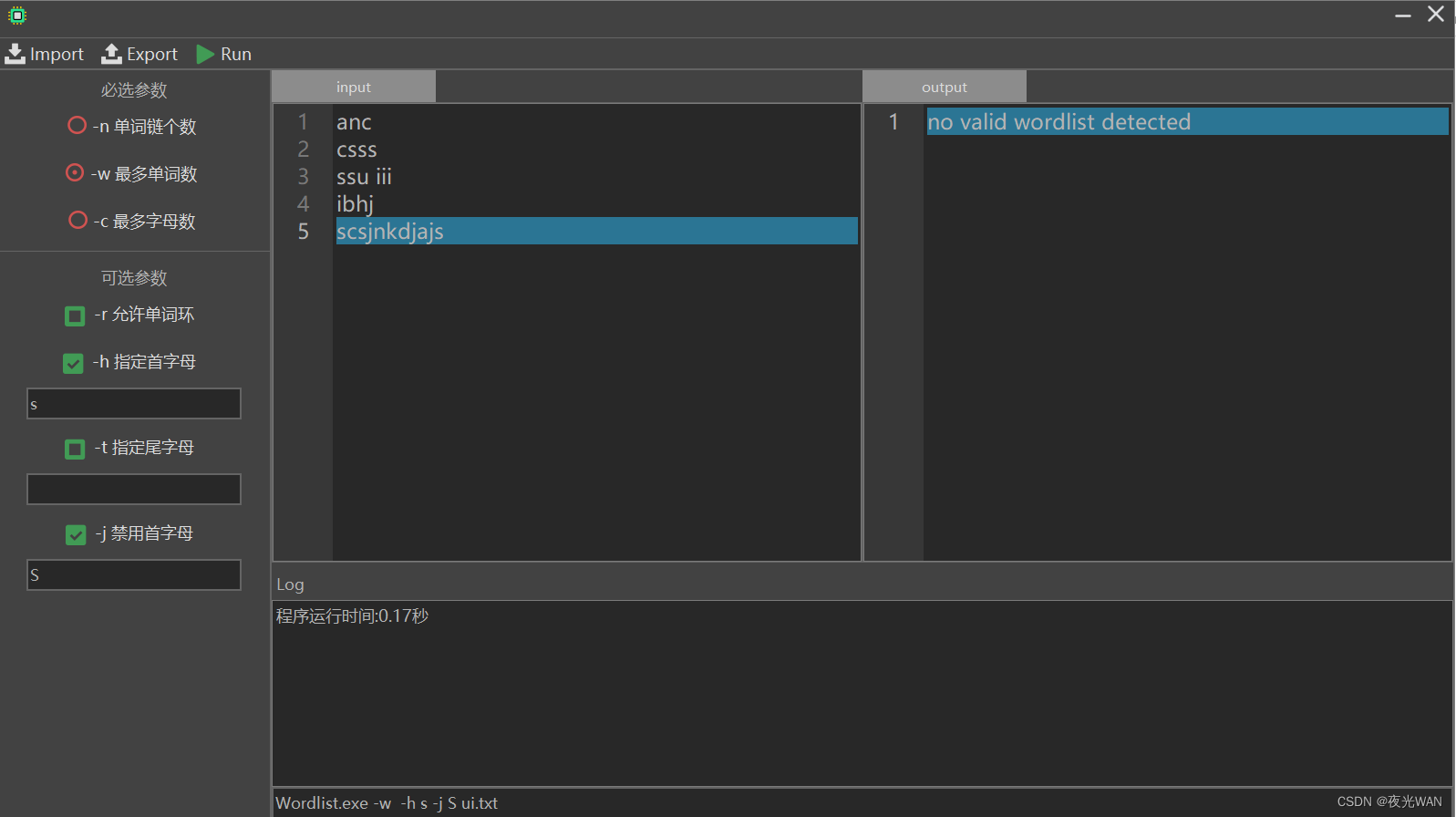This screenshot has height=817, width=1456.
Task: Enable the -t 指定尾字母 checkbox
Action: (75, 449)
